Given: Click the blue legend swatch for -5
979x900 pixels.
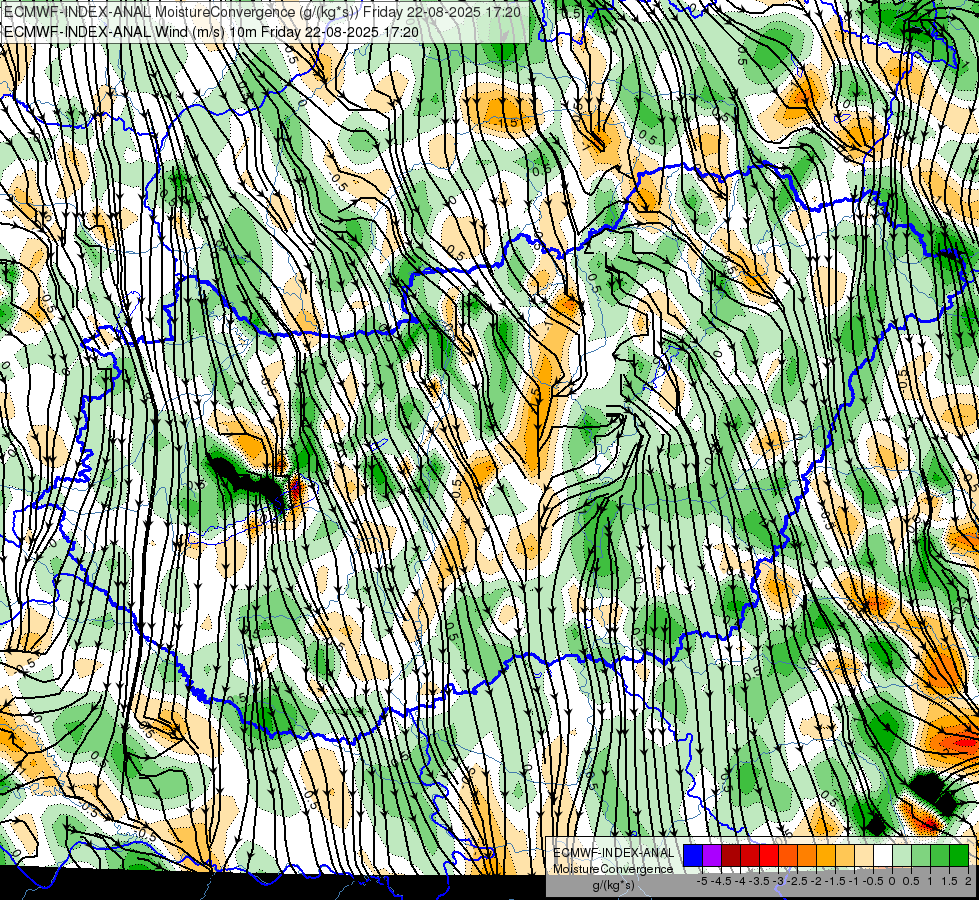Looking at the screenshot, I should point(693,855).
